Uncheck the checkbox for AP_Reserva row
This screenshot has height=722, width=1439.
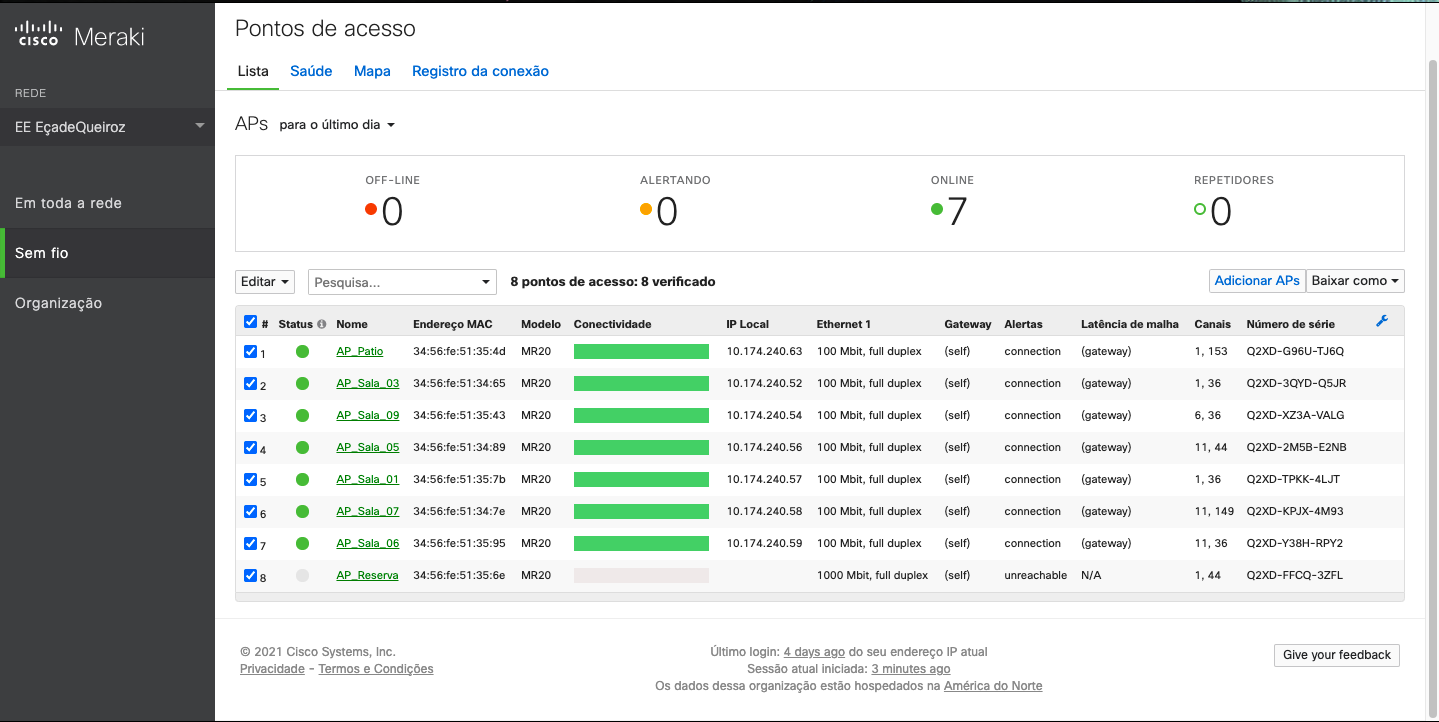250,575
